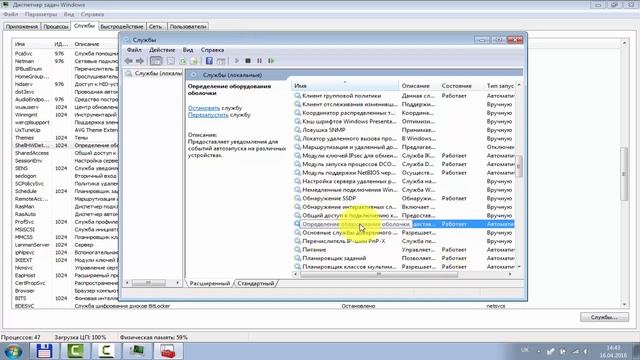Screen dimensions: 640x360
Task: Open the Windows Start button
Action: coord(13,351)
